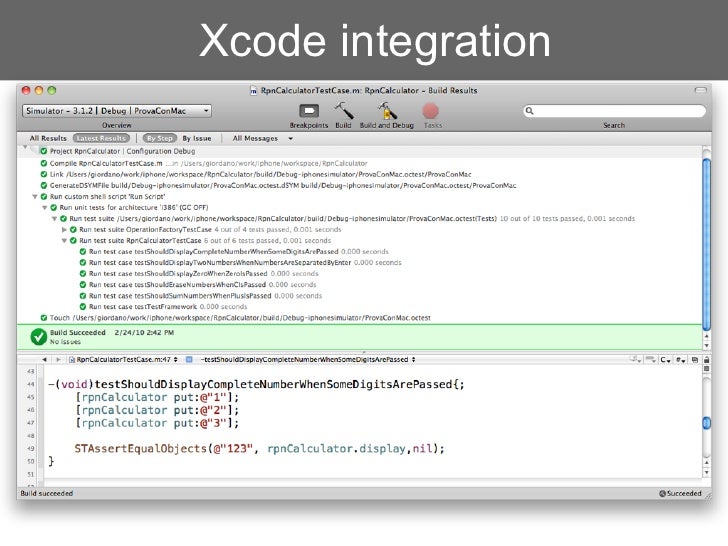Click line number 47 in the gutter
Screen dimensions: 728x546
[31, 423]
